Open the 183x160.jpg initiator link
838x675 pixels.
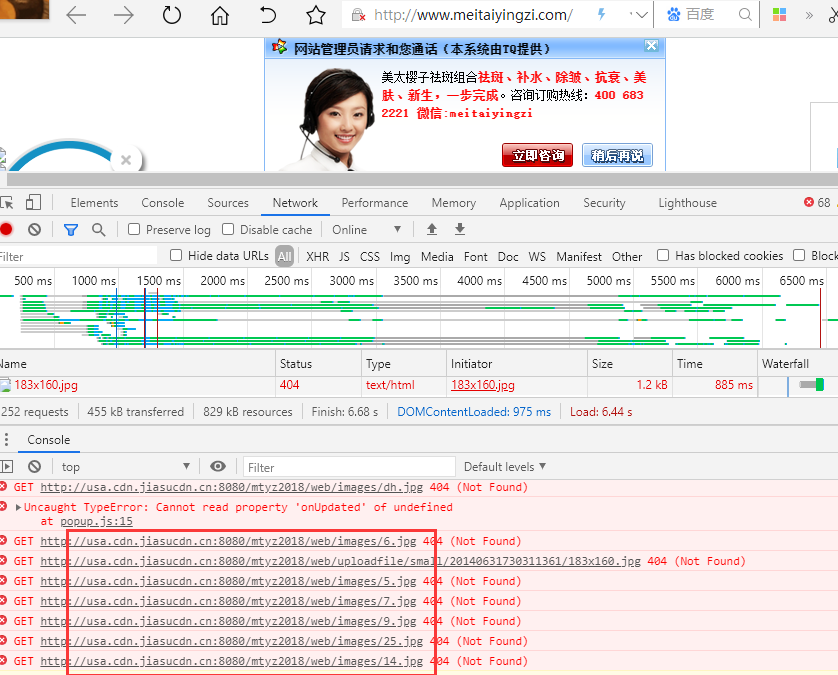coord(483,385)
